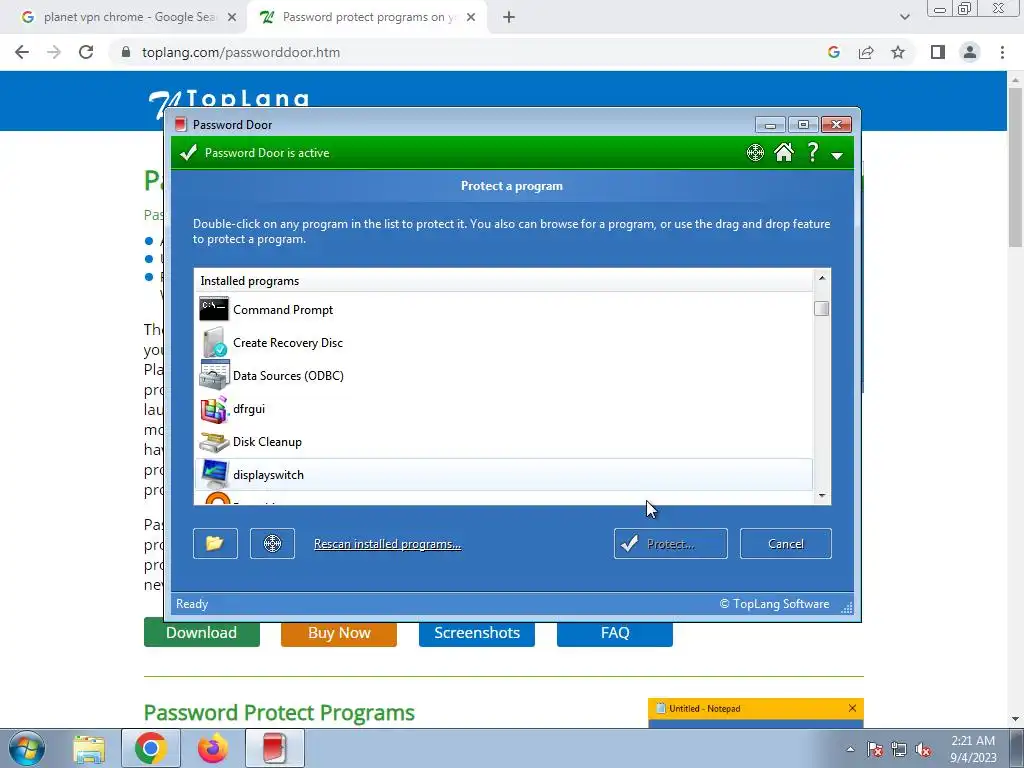This screenshot has height=768, width=1024.
Task: Open Windows Start menu
Action: tap(27, 748)
